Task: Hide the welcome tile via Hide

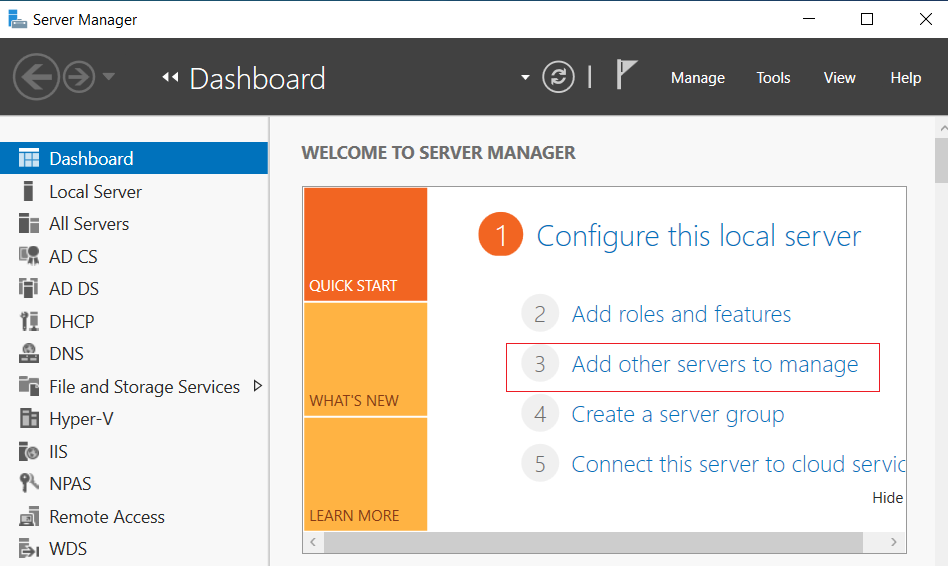Action: point(888,498)
